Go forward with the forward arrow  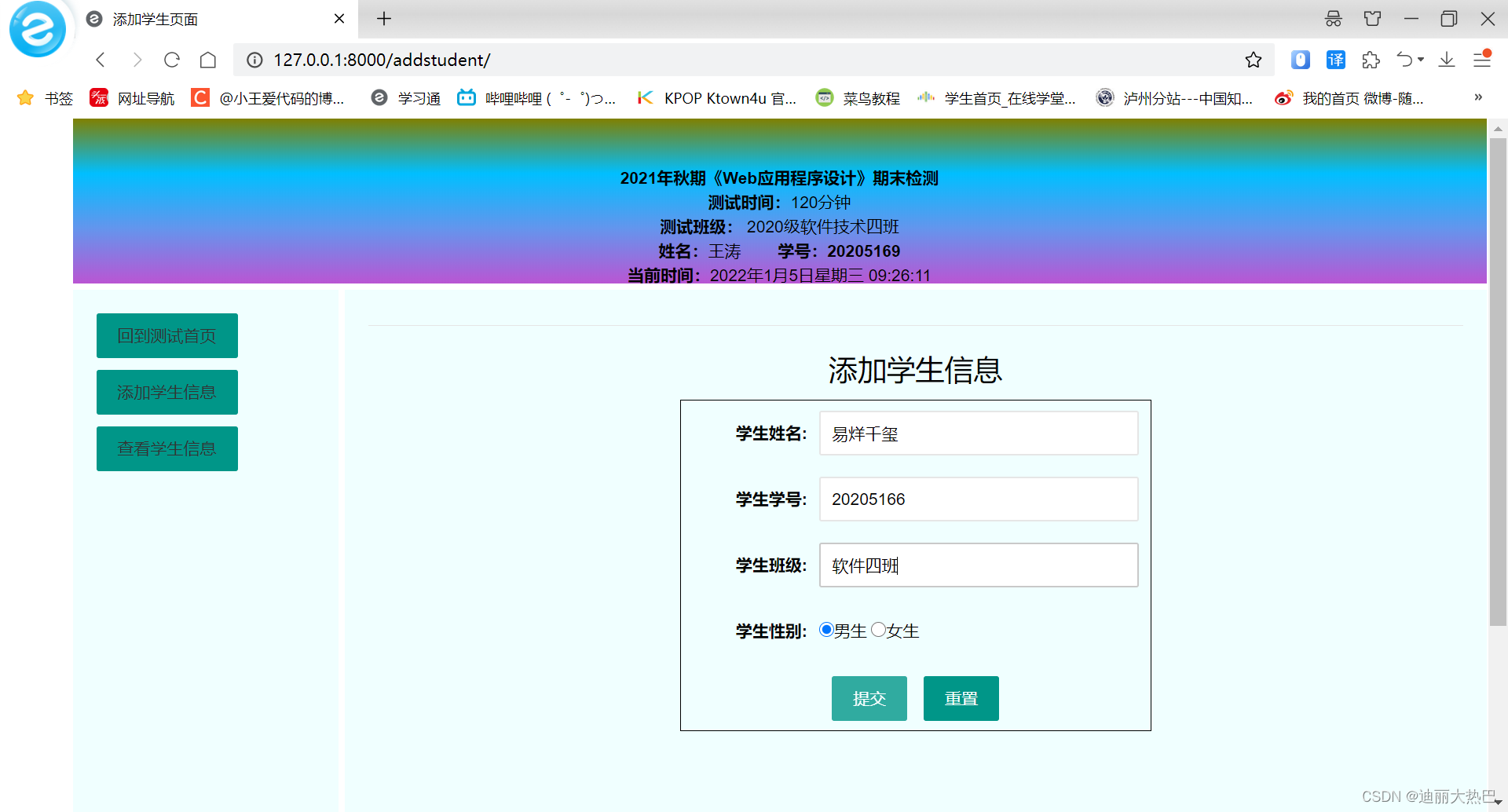[x=137, y=60]
